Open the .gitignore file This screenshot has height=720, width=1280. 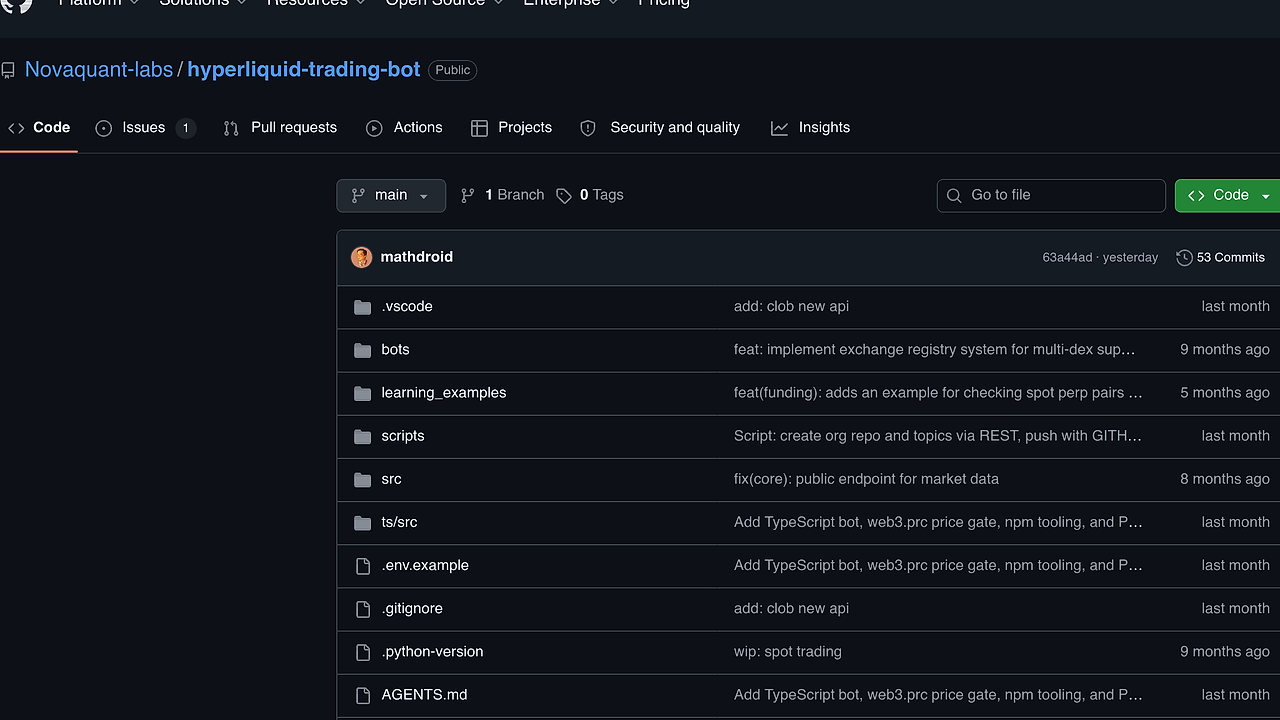tap(412, 608)
